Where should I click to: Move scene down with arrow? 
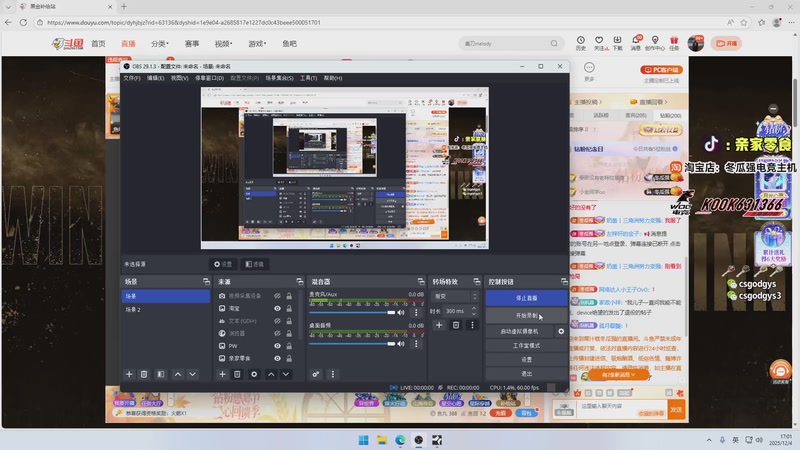click(x=192, y=374)
